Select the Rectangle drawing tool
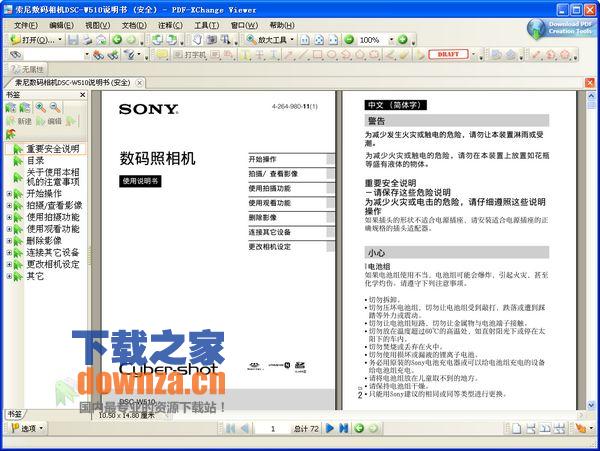Screen dimensions: 600x451 [x=317, y=55]
